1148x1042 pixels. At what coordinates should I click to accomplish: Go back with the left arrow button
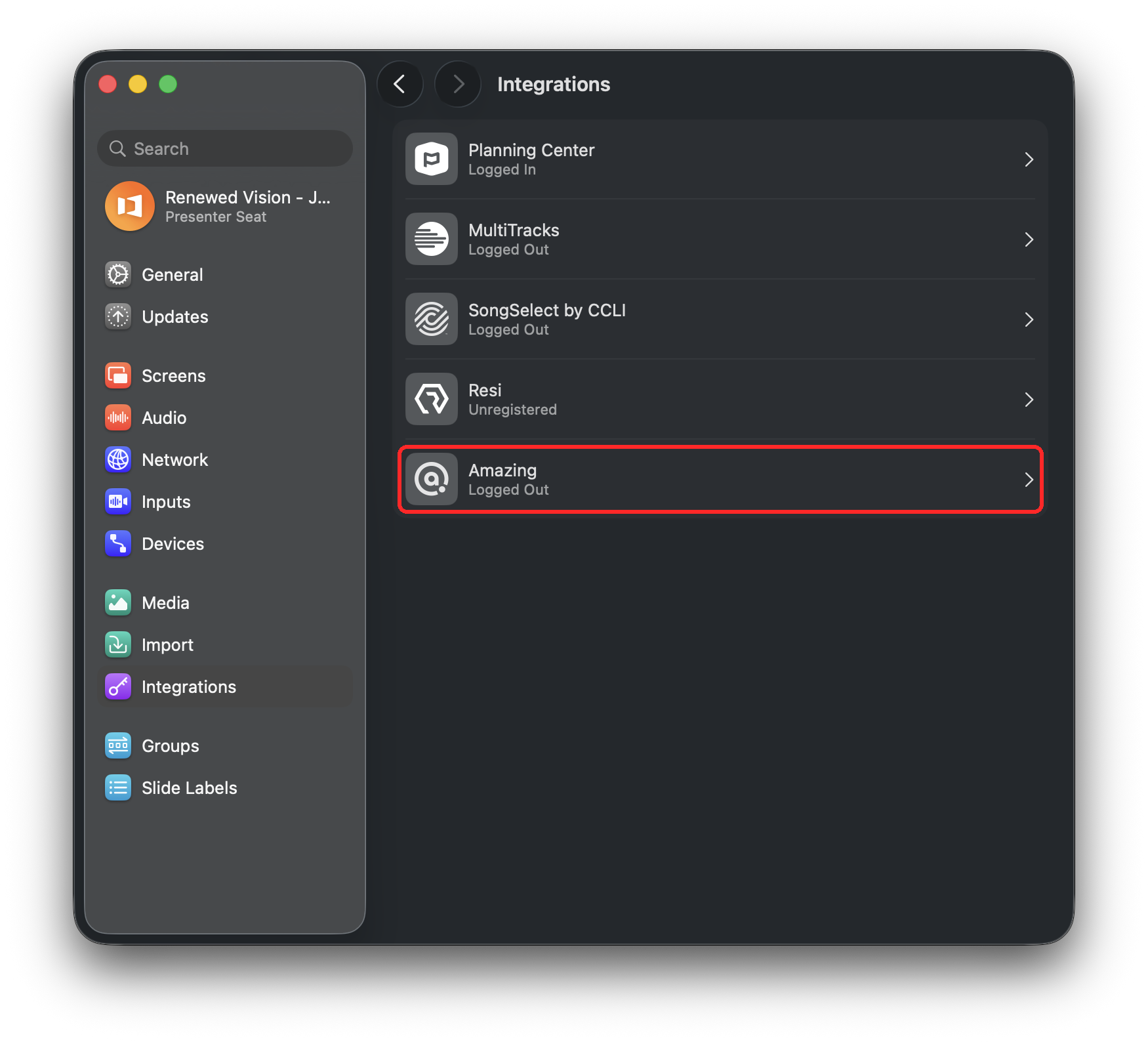pos(400,84)
